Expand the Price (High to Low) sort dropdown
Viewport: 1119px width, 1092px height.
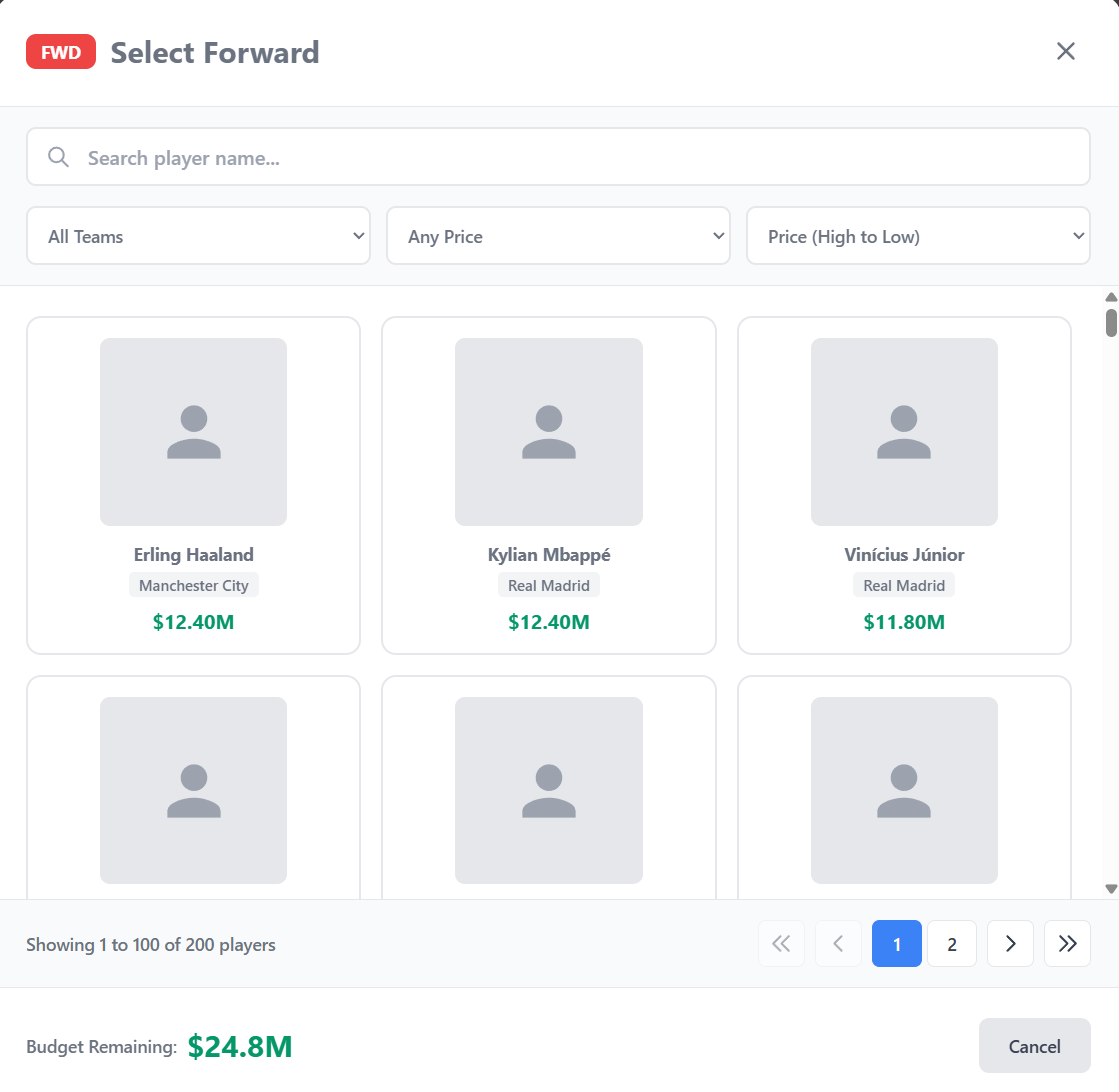[x=918, y=236]
